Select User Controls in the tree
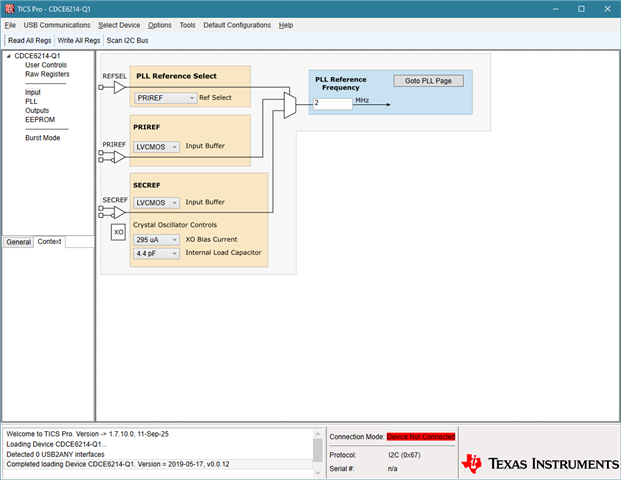 click(x=46, y=65)
